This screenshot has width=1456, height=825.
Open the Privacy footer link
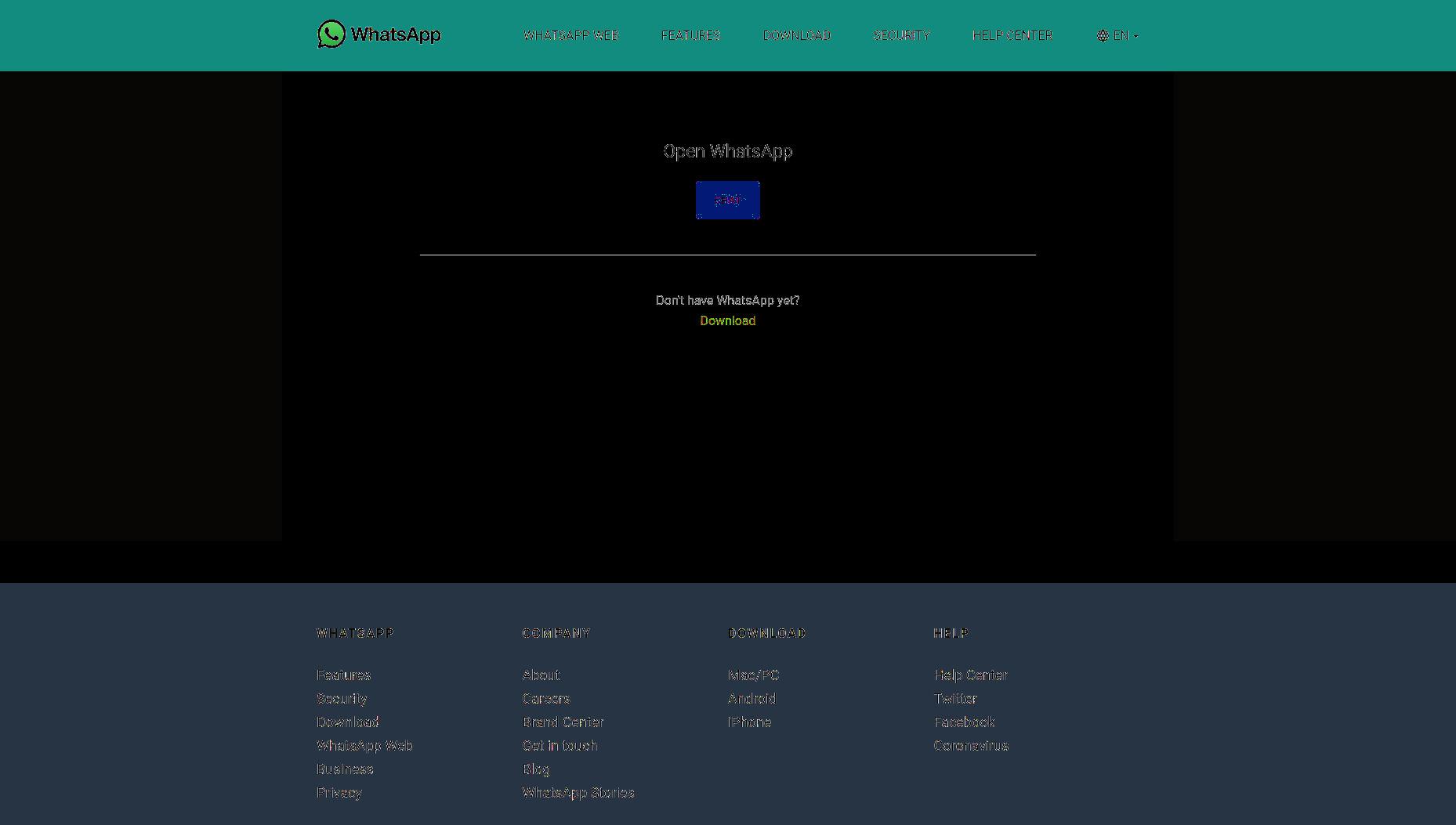pos(339,792)
